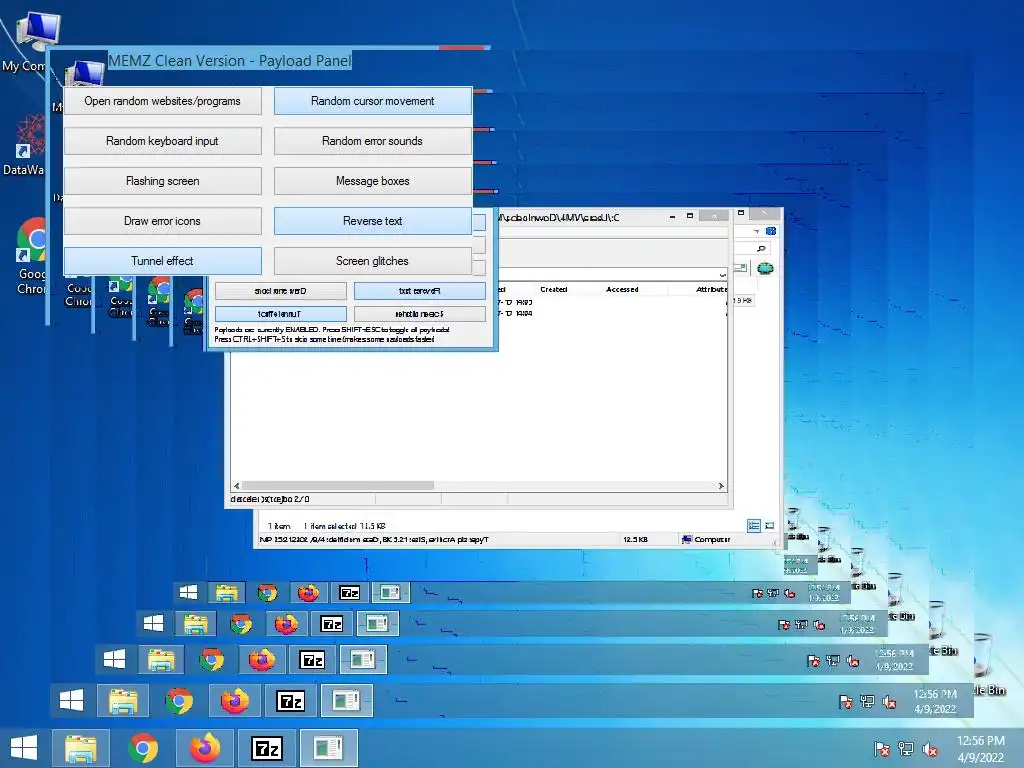Click the mirrored path title of the file manager window
1024x768 pixels.
click(558, 217)
